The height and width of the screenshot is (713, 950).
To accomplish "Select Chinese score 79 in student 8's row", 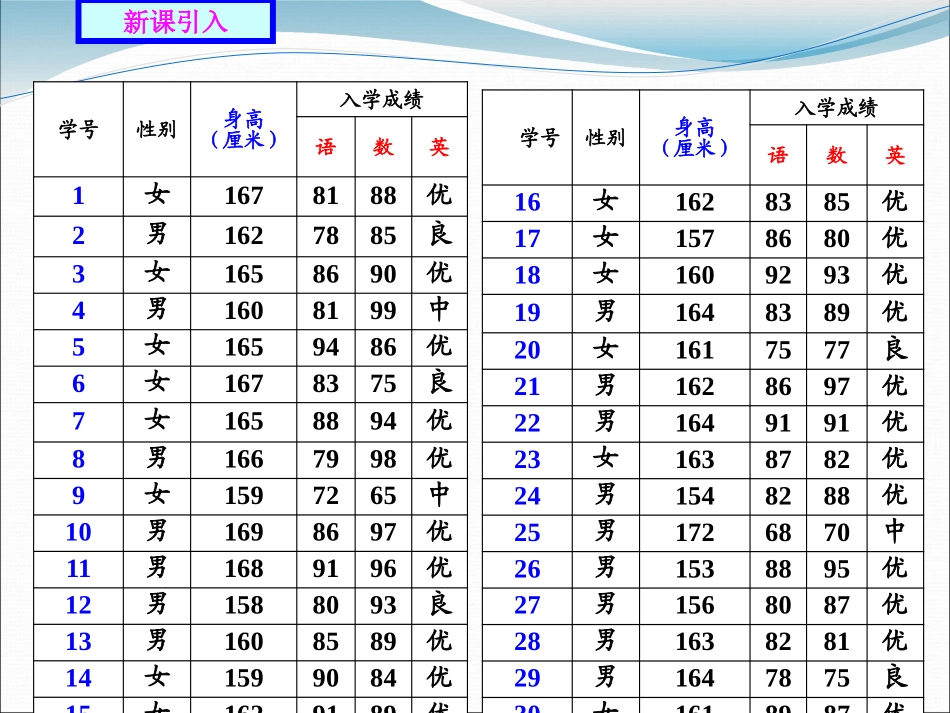I will click(x=325, y=459).
